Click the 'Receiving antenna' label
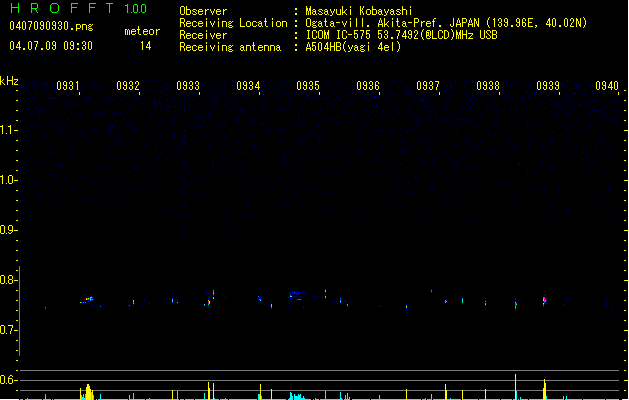The height and width of the screenshot is (400, 629). coord(230,47)
